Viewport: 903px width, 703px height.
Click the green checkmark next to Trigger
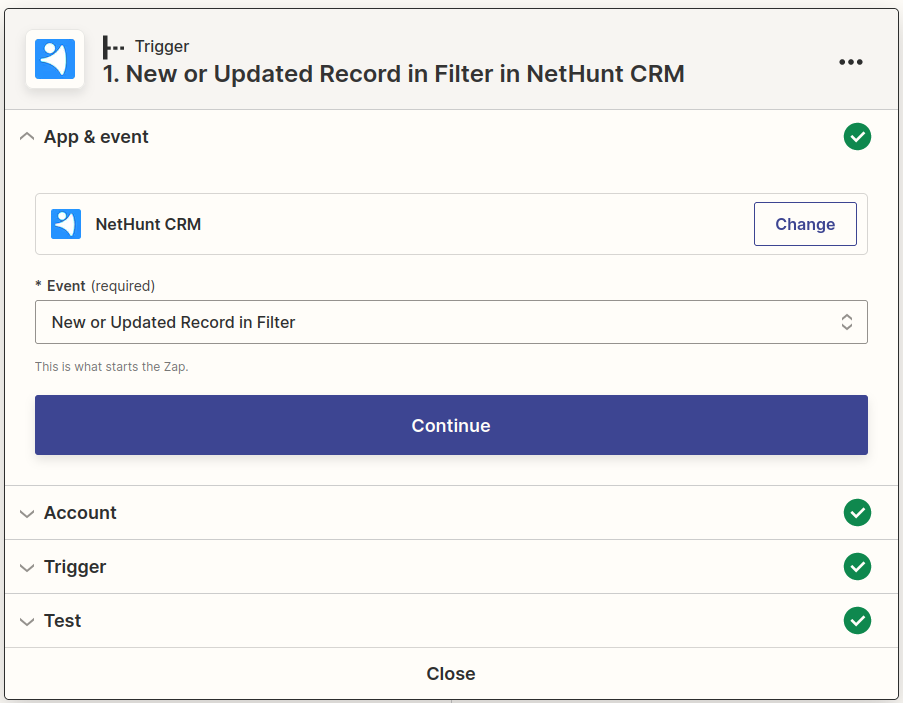(857, 566)
